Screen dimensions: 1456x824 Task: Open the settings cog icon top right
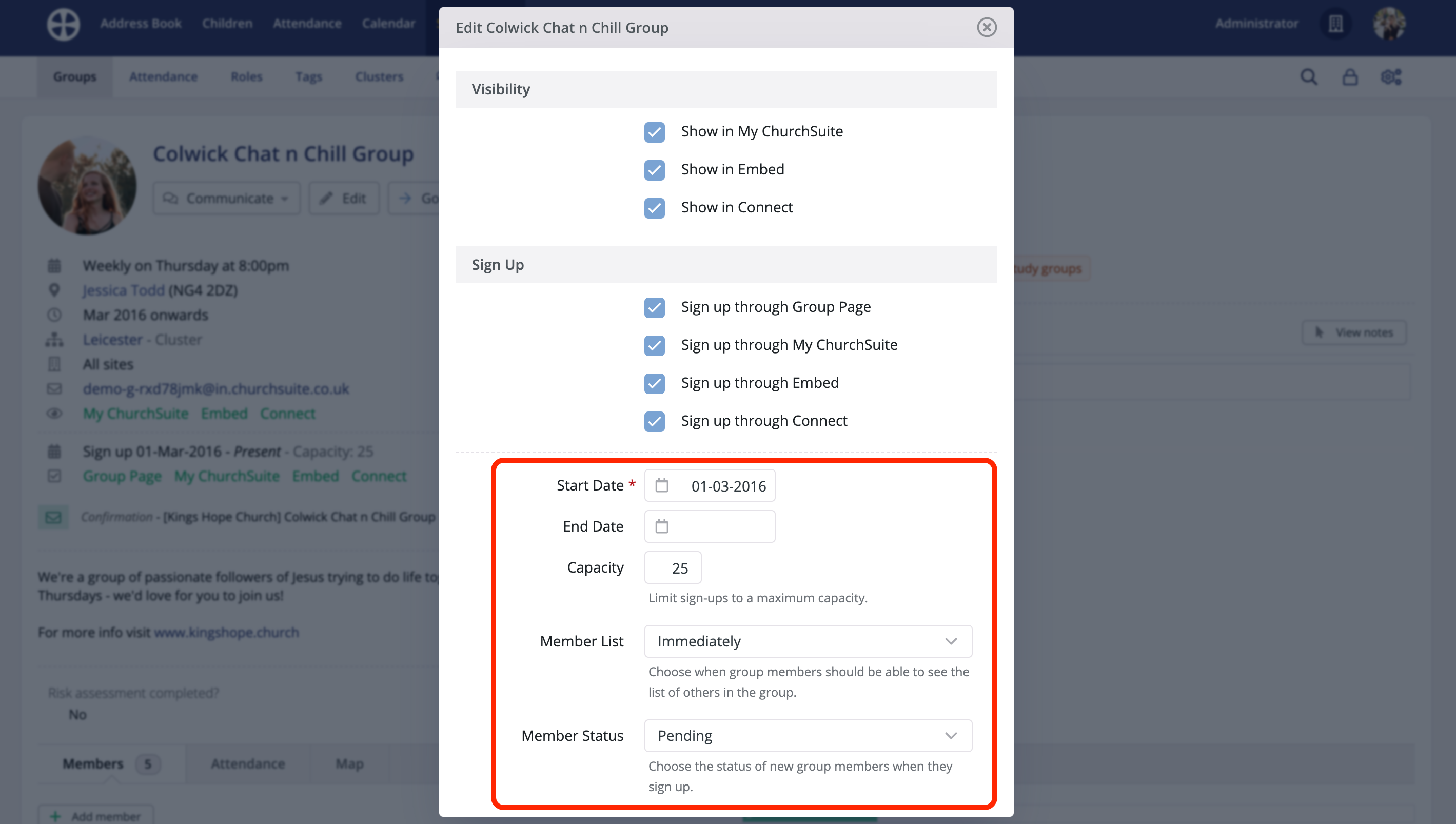1391,77
